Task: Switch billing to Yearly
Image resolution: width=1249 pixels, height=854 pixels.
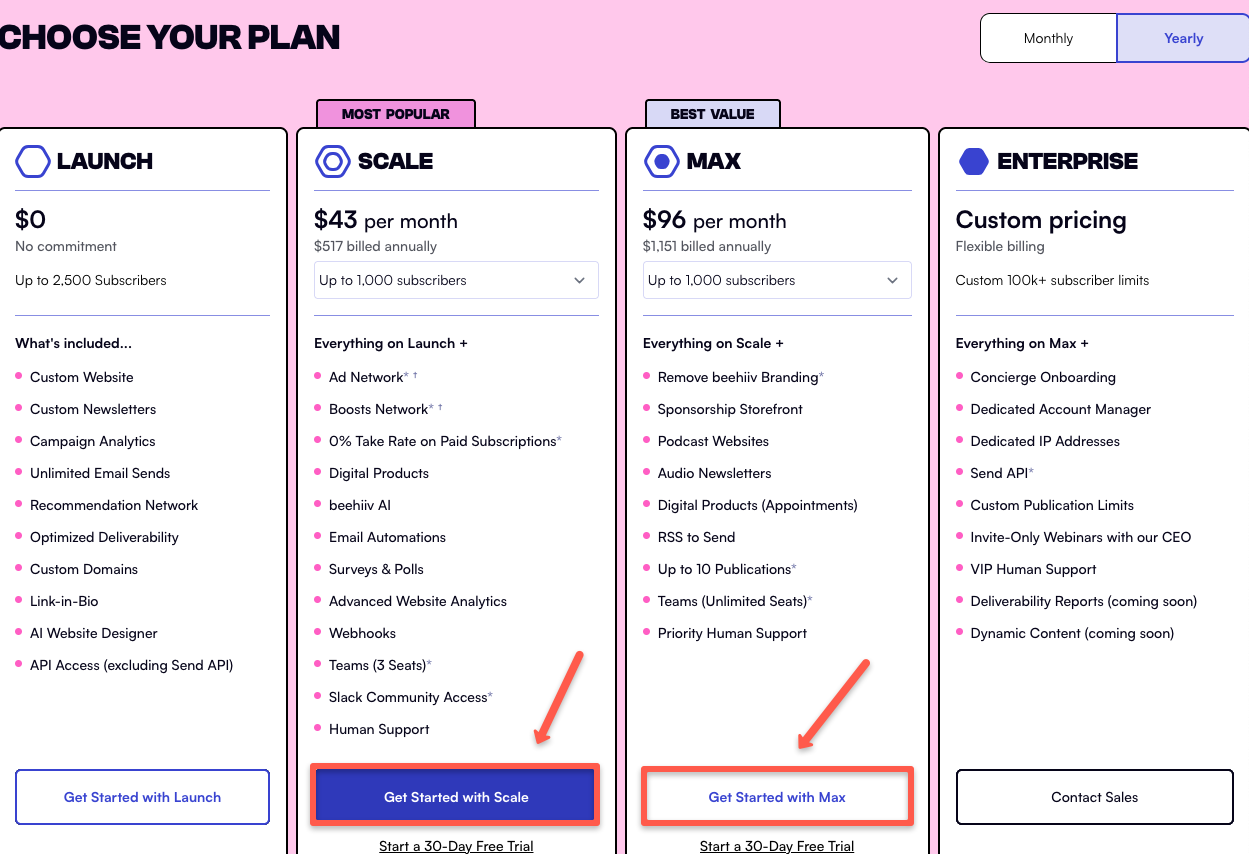Action: pos(1183,37)
